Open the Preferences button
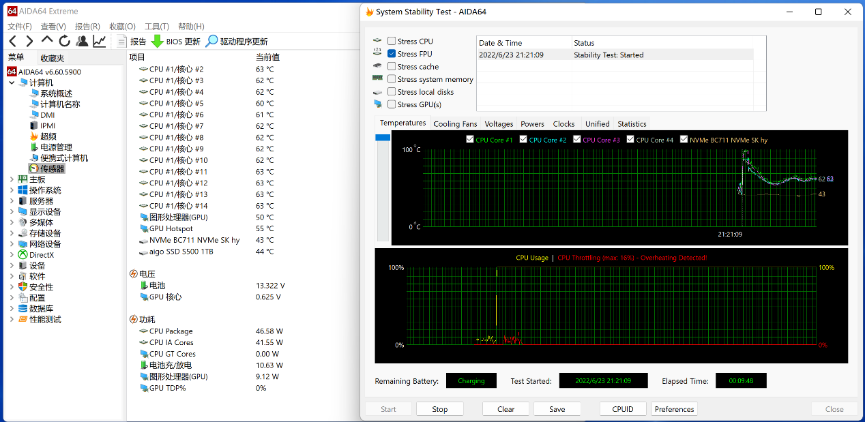This screenshot has height=422, width=865. coord(674,409)
